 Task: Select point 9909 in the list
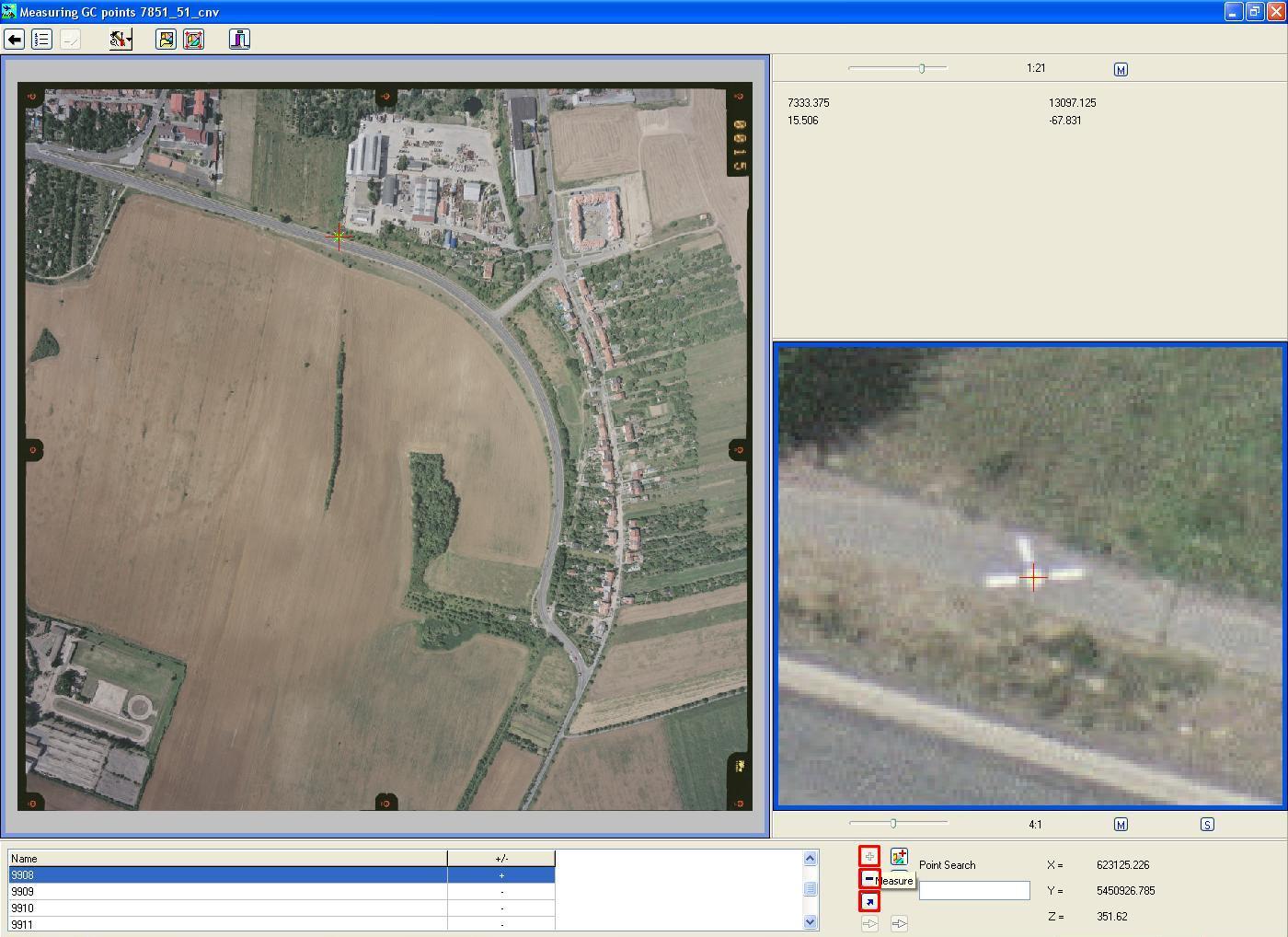[282, 892]
